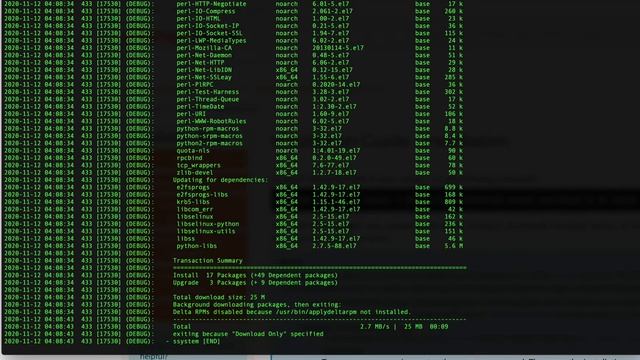Viewport: 640px width, 360px height.
Task: Click version '20130114-5.el7' value
Action: 338,48
